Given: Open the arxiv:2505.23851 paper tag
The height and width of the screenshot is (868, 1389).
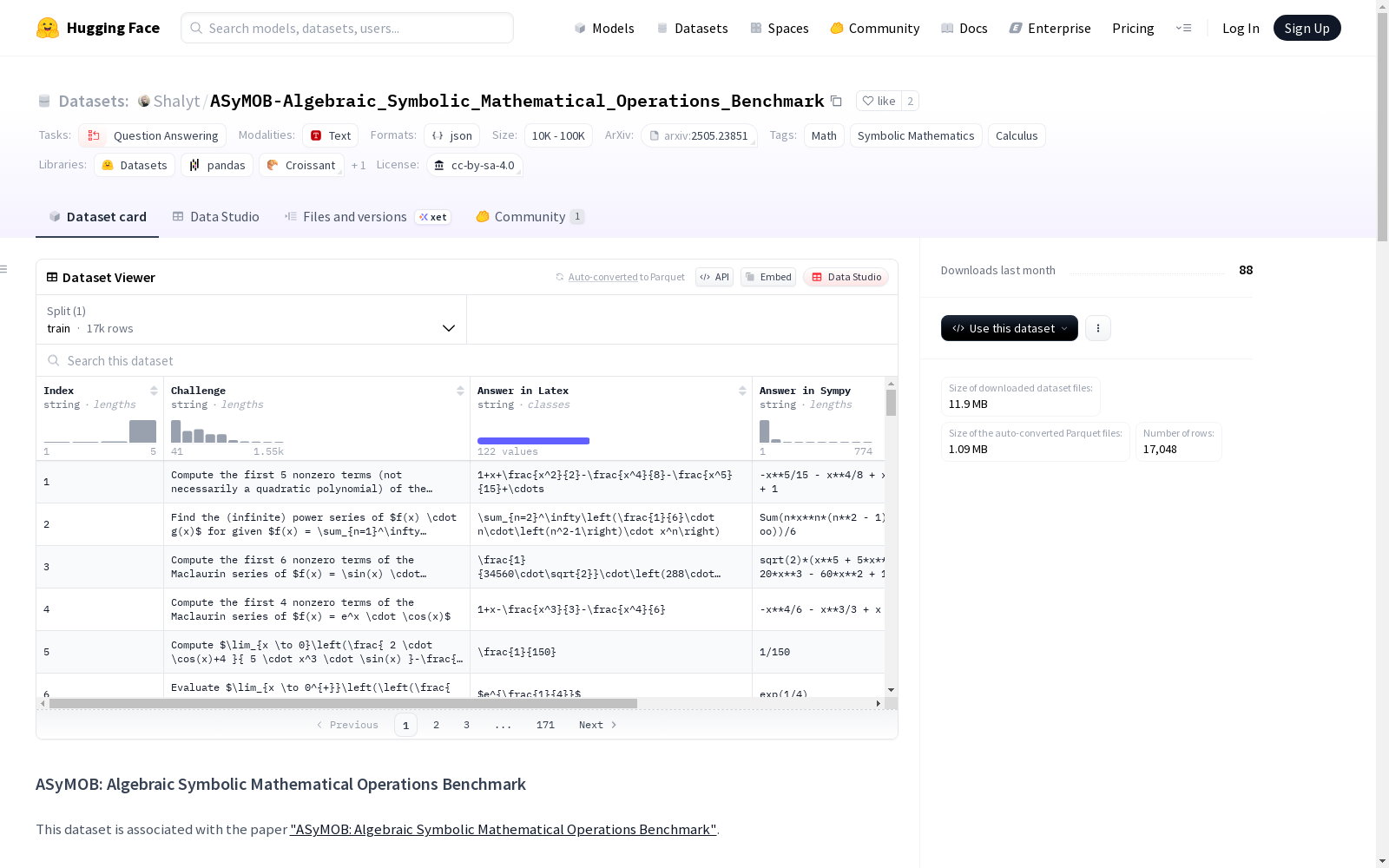Looking at the screenshot, I should (699, 135).
